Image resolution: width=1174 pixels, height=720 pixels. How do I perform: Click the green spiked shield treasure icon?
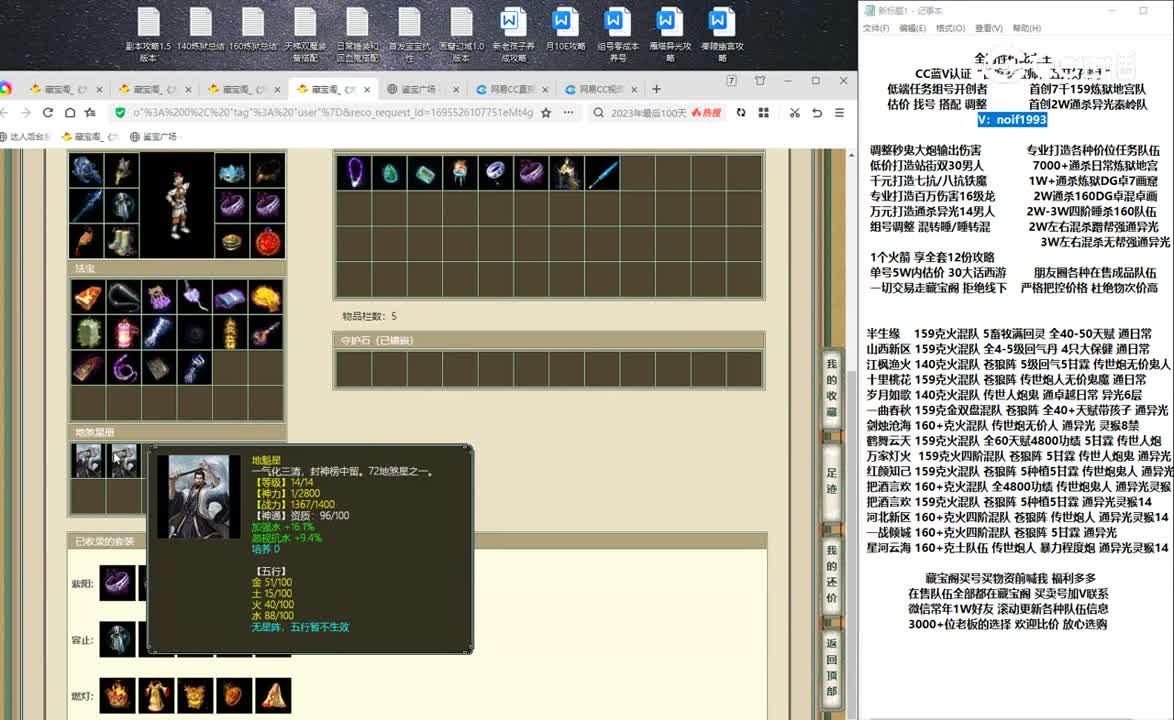click(x=88, y=332)
